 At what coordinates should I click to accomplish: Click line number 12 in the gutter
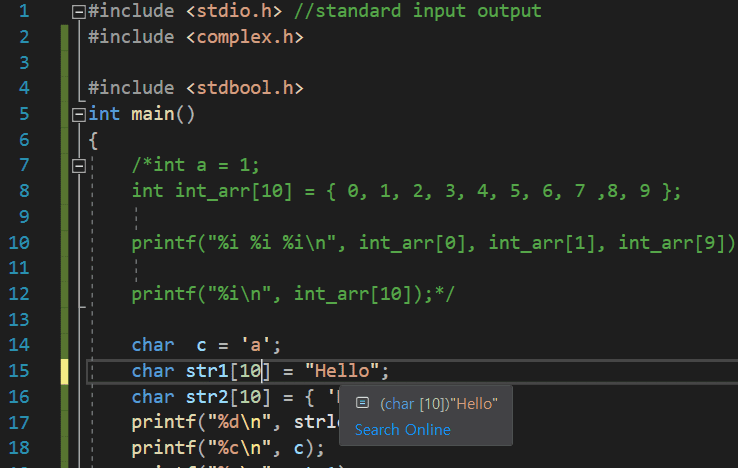coord(19,294)
